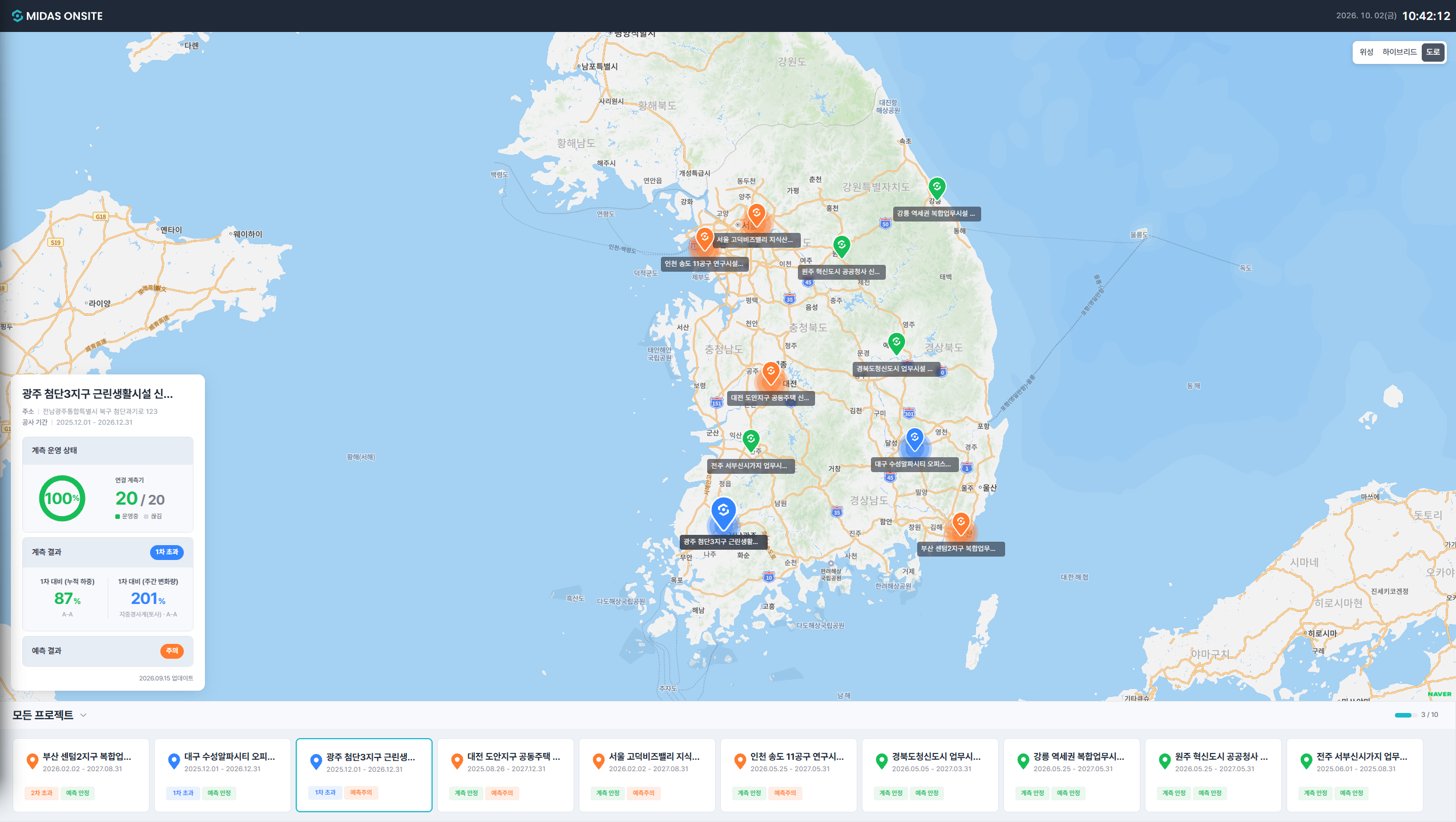Click the 광주 첨단3지구 panel title
Viewport: 1456px width, 822px height.
98,394
